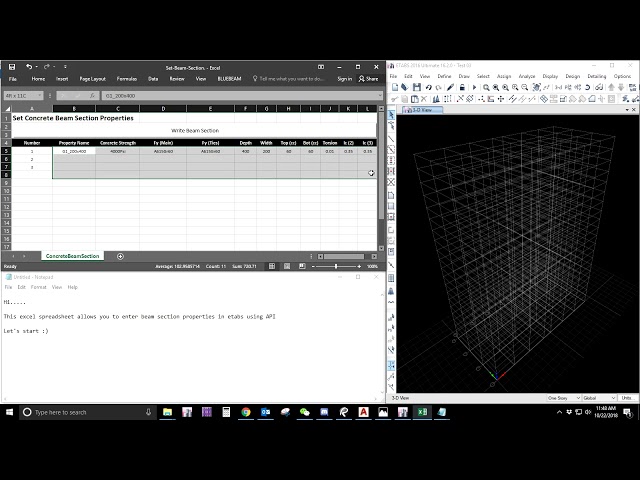The image size is (640, 480).
Task: Click Excel horizontal scrollbar thumb
Action: [x=344, y=256]
